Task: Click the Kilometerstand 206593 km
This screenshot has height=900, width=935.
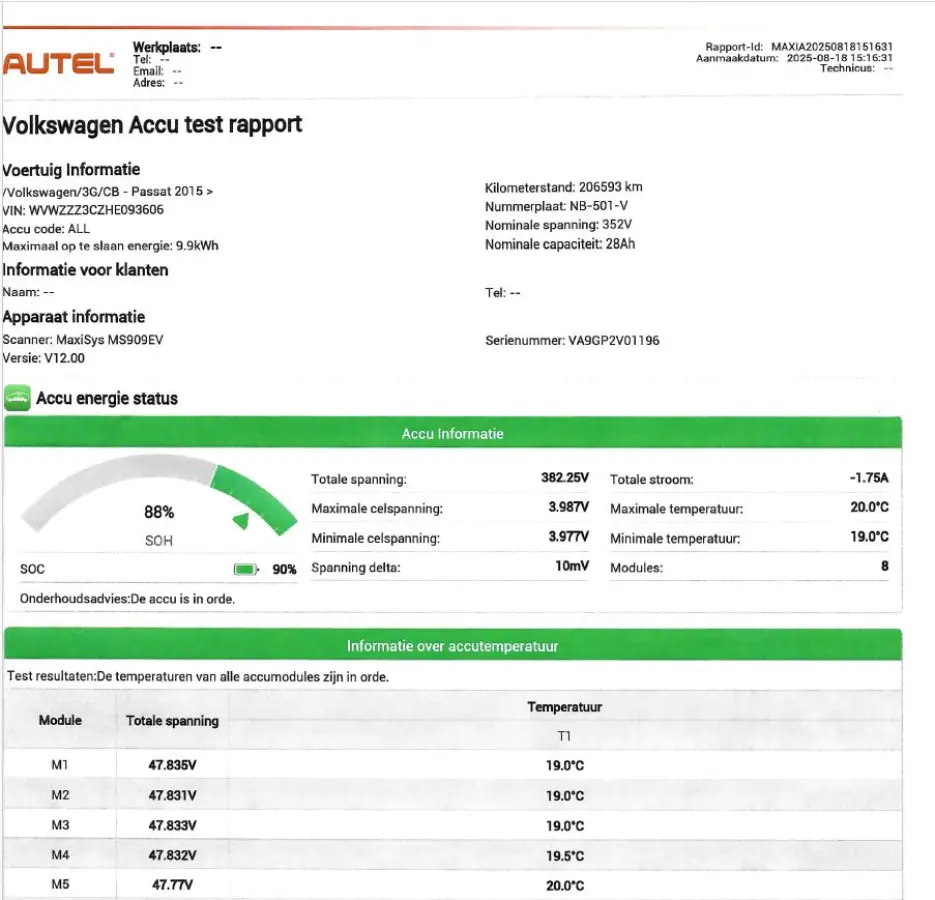Action: point(564,187)
